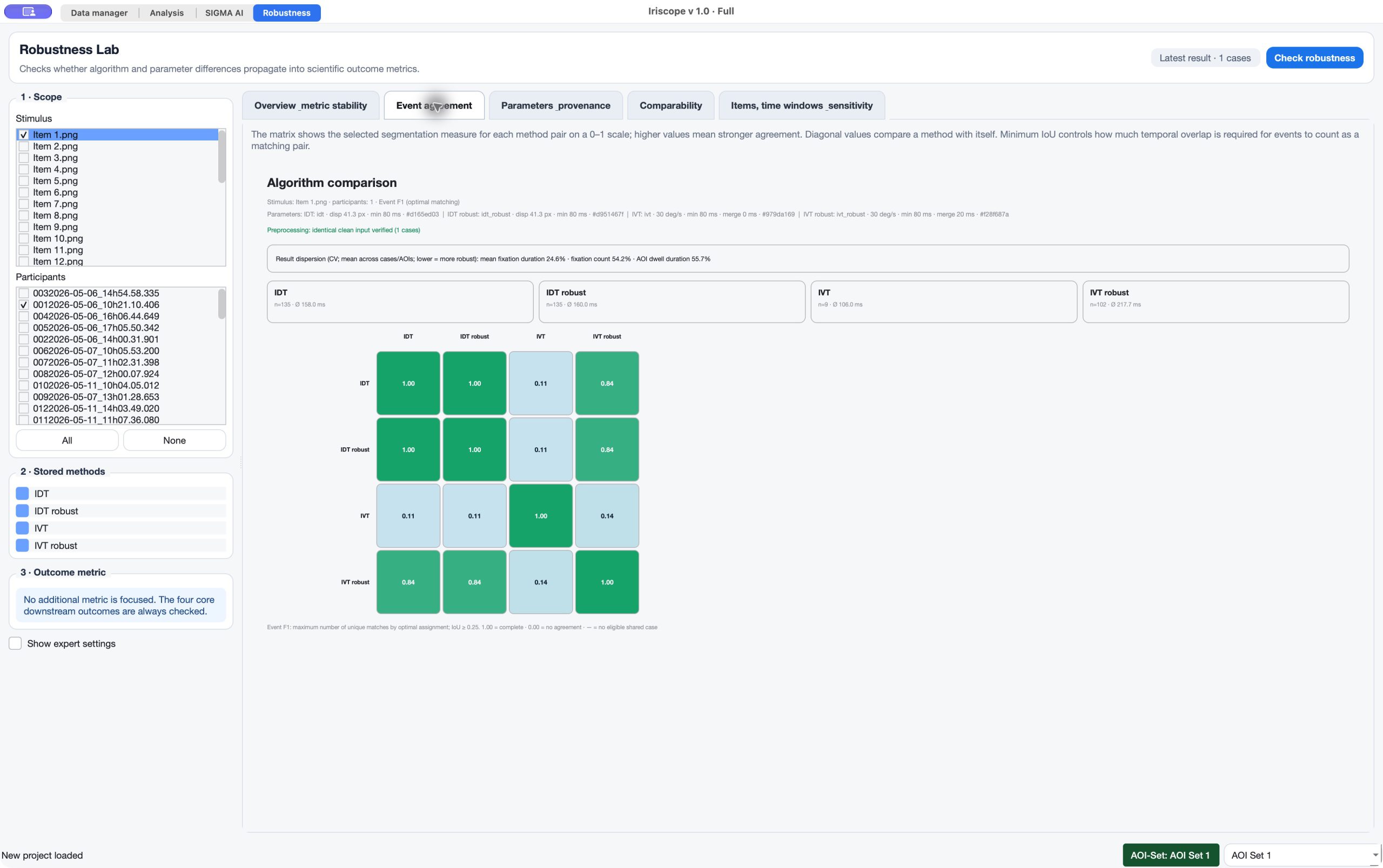1383x868 pixels.
Task: Click the Stimulus list scrollbar
Action: 221,156
